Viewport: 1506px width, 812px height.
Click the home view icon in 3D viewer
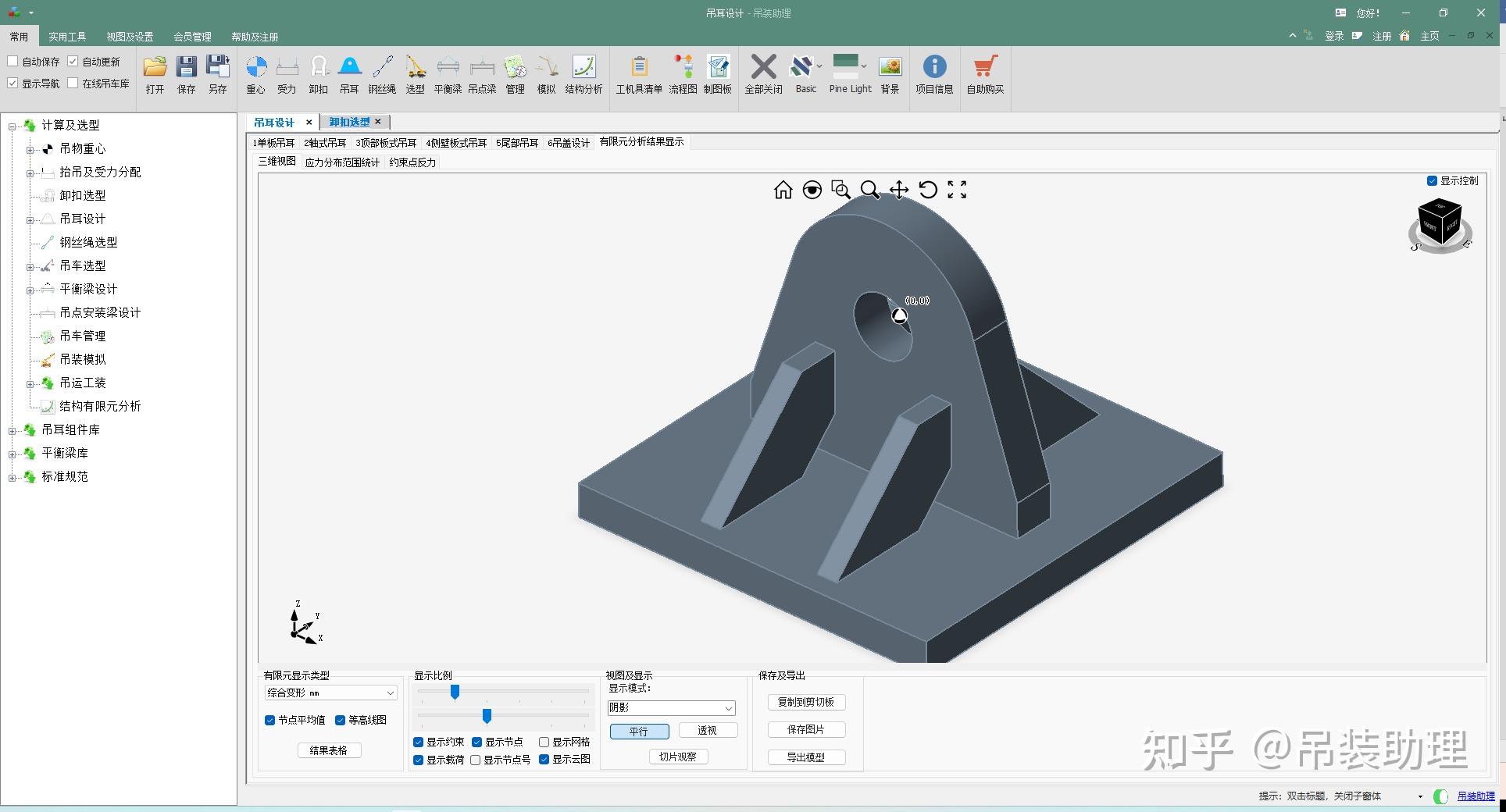[x=783, y=190]
